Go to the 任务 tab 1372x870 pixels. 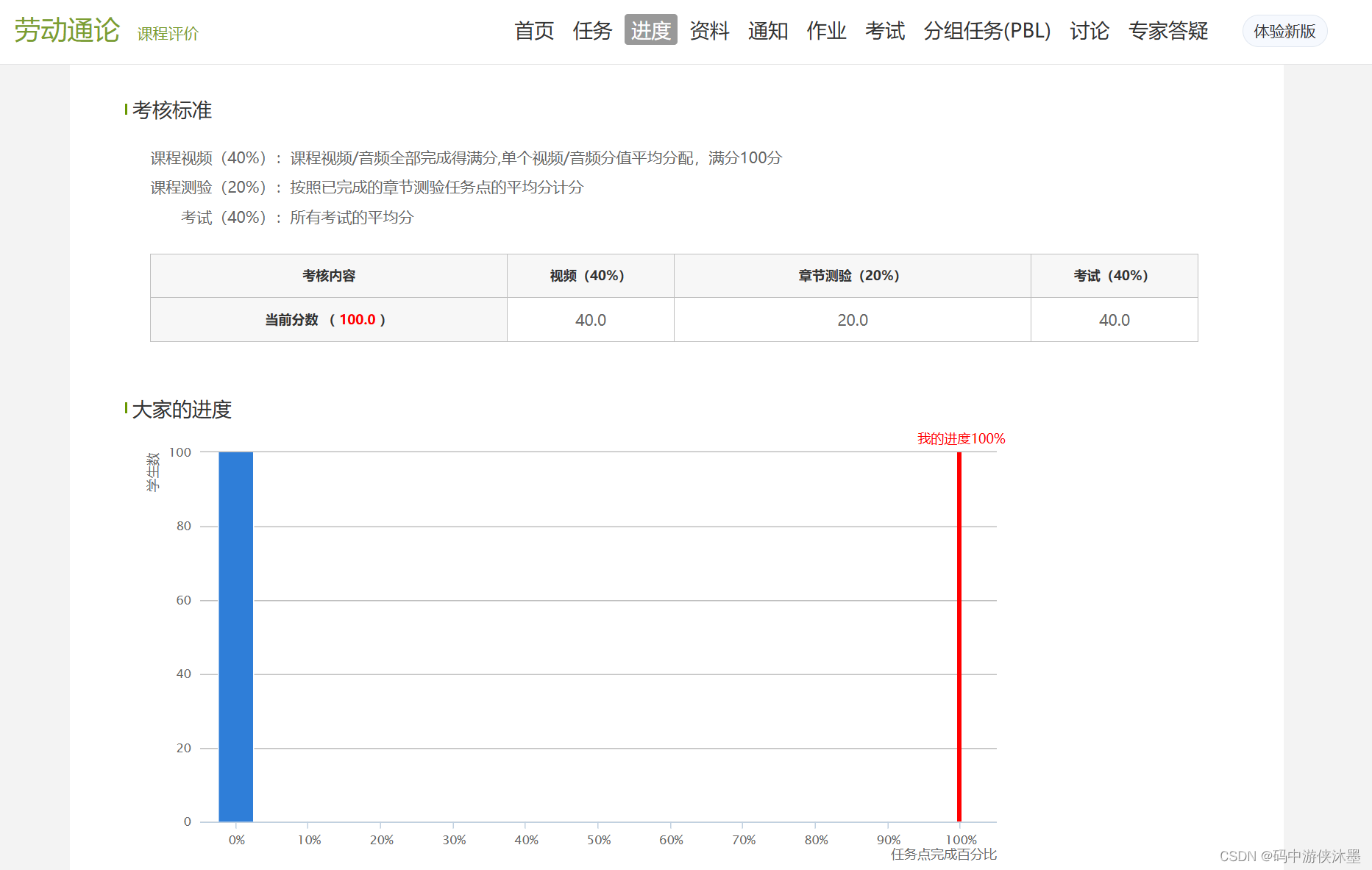point(592,31)
